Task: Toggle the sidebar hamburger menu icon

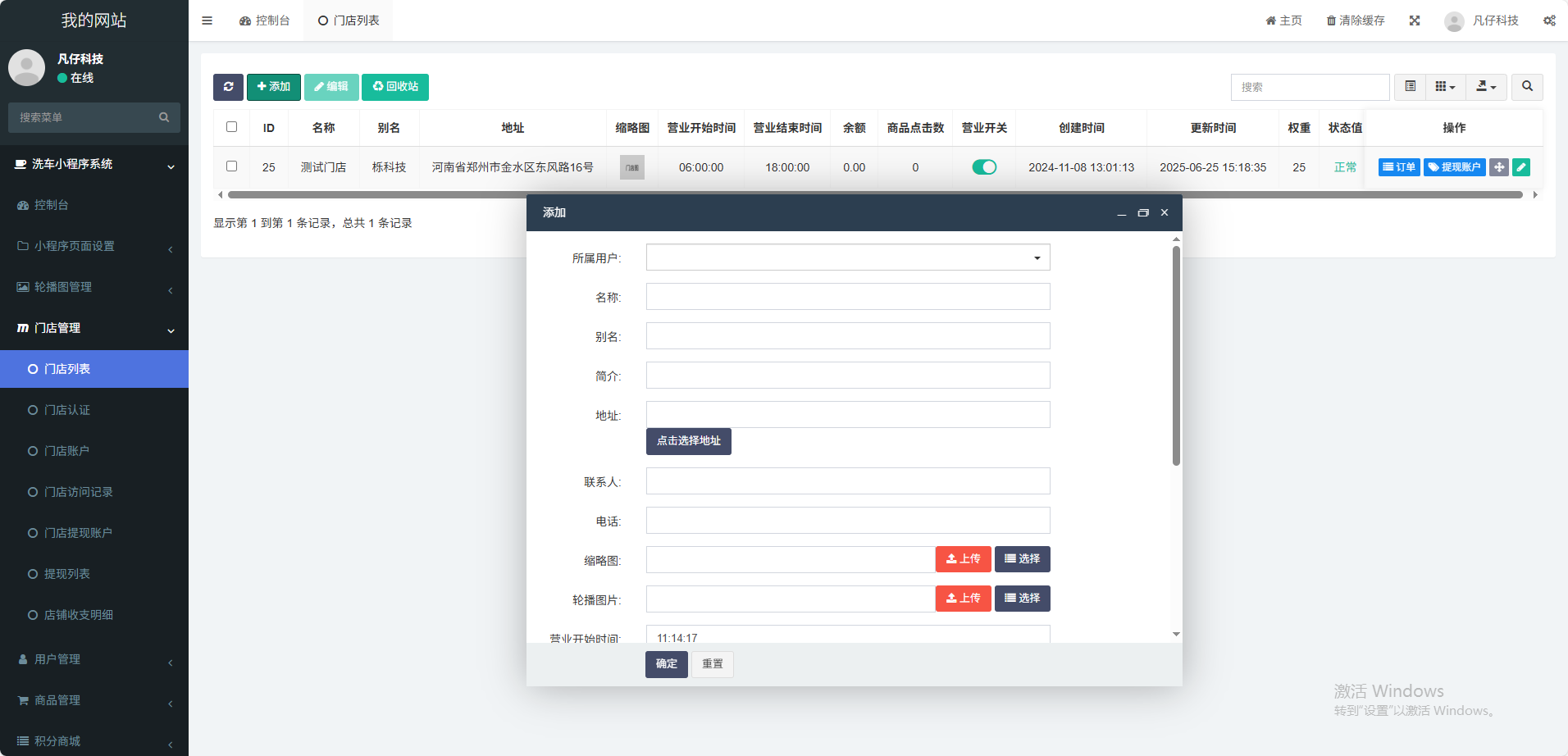Action: (x=207, y=20)
